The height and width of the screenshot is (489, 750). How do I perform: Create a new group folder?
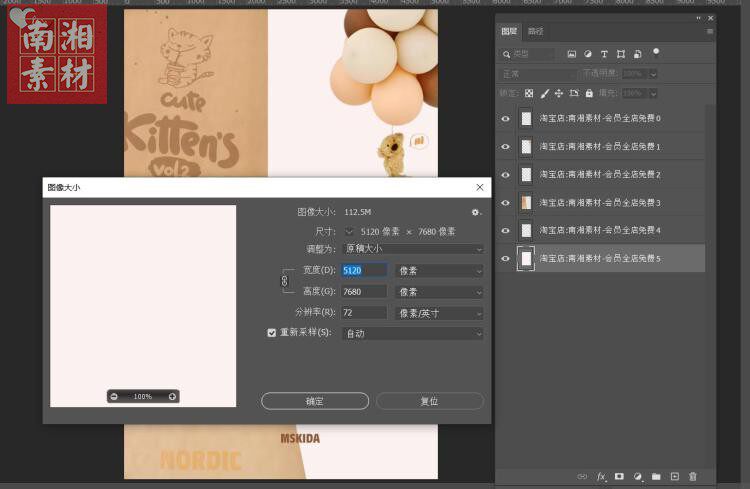[656, 476]
